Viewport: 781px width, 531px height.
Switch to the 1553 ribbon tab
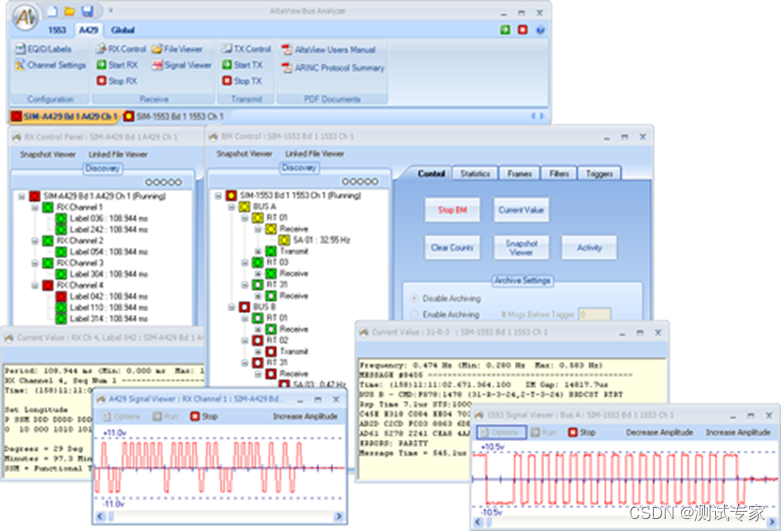click(57, 30)
